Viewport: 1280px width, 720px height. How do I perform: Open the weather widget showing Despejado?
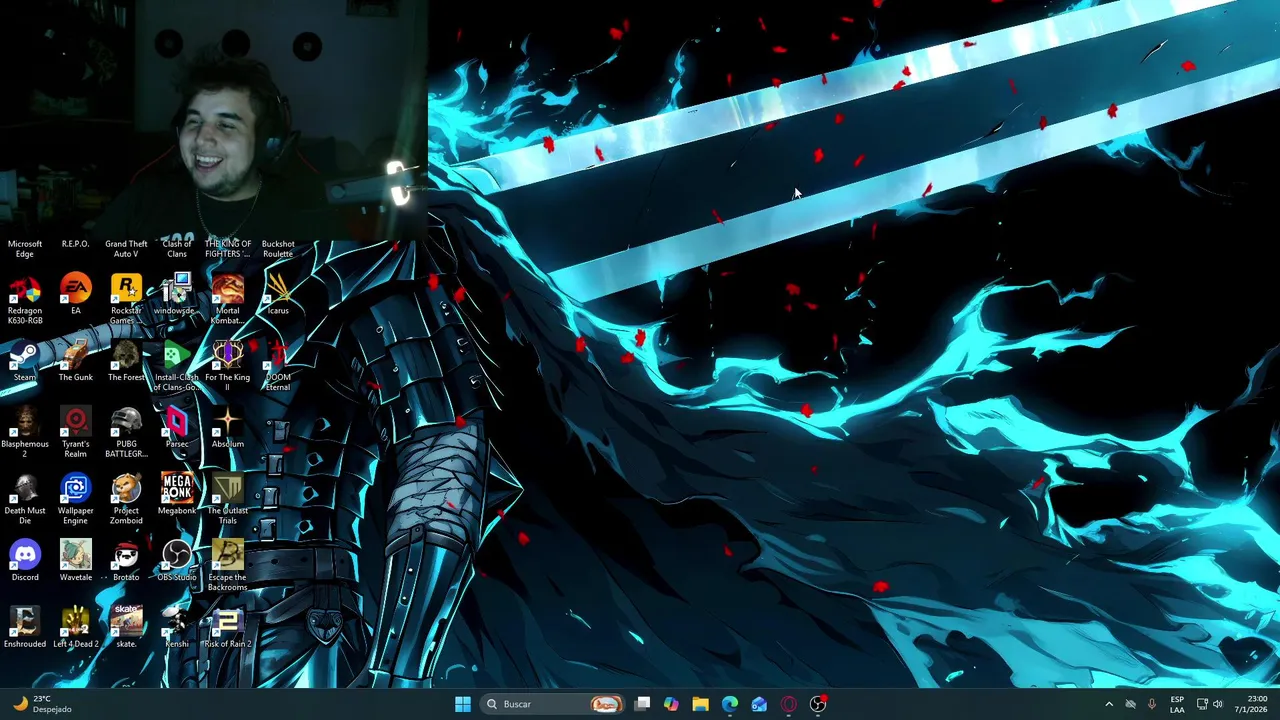tap(43, 704)
